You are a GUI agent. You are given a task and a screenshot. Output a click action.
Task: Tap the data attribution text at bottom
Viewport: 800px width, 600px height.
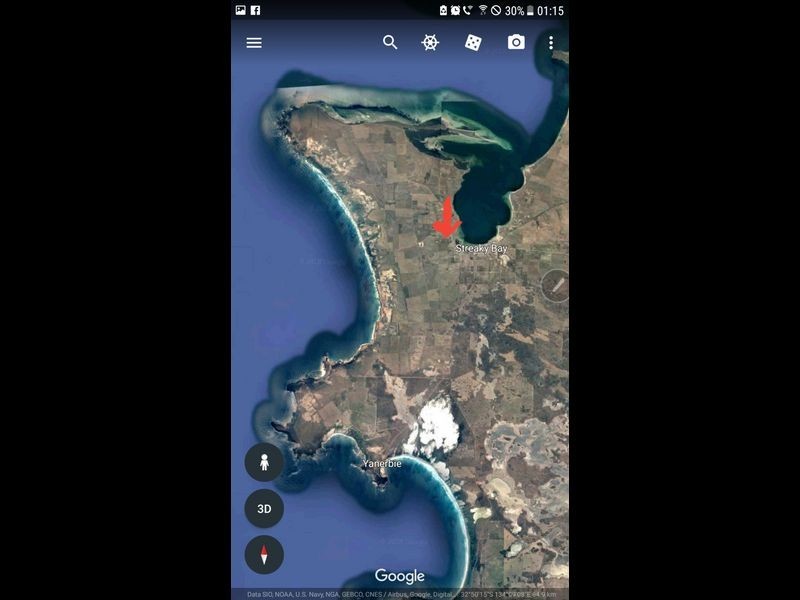(x=401, y=594)
